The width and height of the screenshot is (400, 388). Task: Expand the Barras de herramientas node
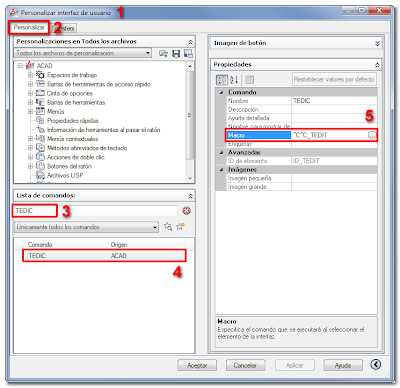pyautogui.click(x=30, y=102)
